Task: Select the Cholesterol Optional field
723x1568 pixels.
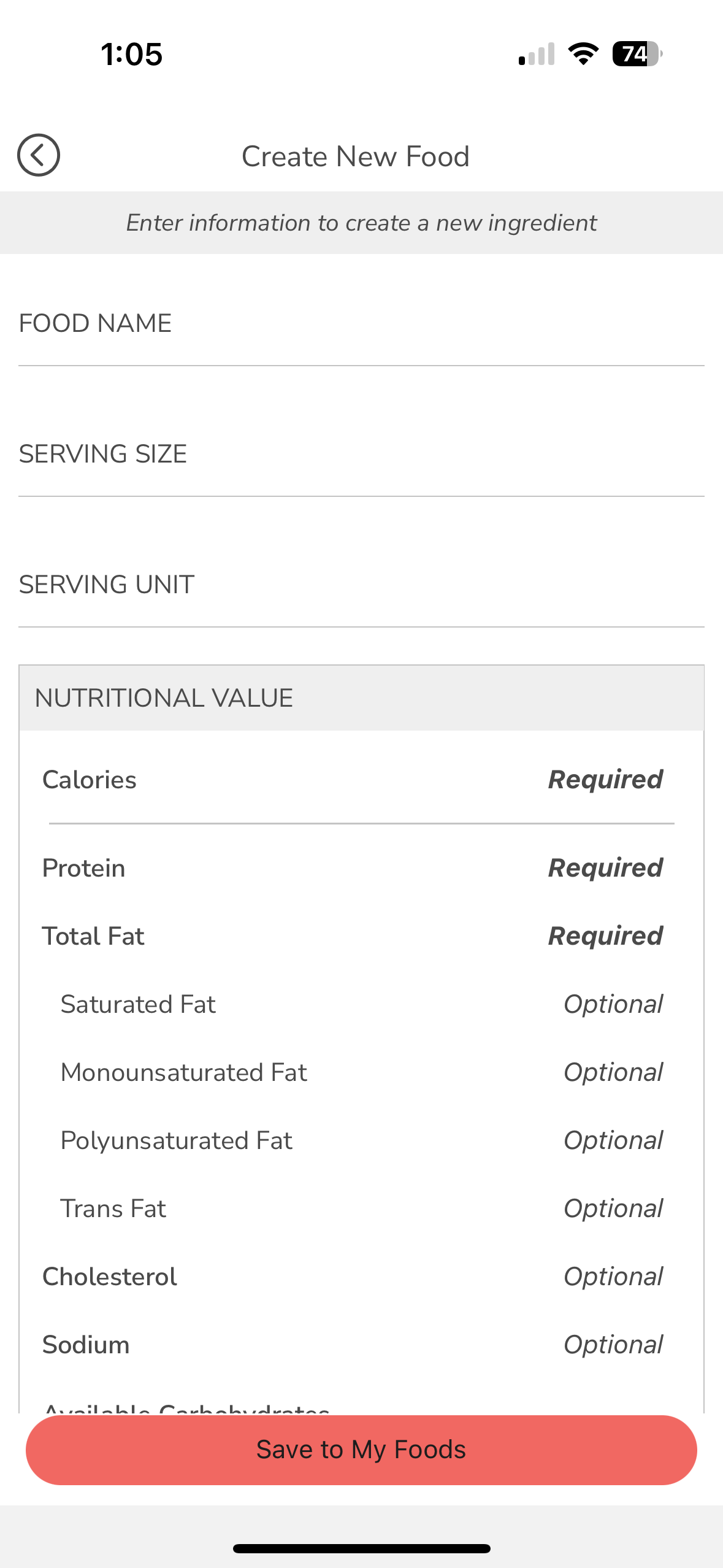Action: 612,1277
